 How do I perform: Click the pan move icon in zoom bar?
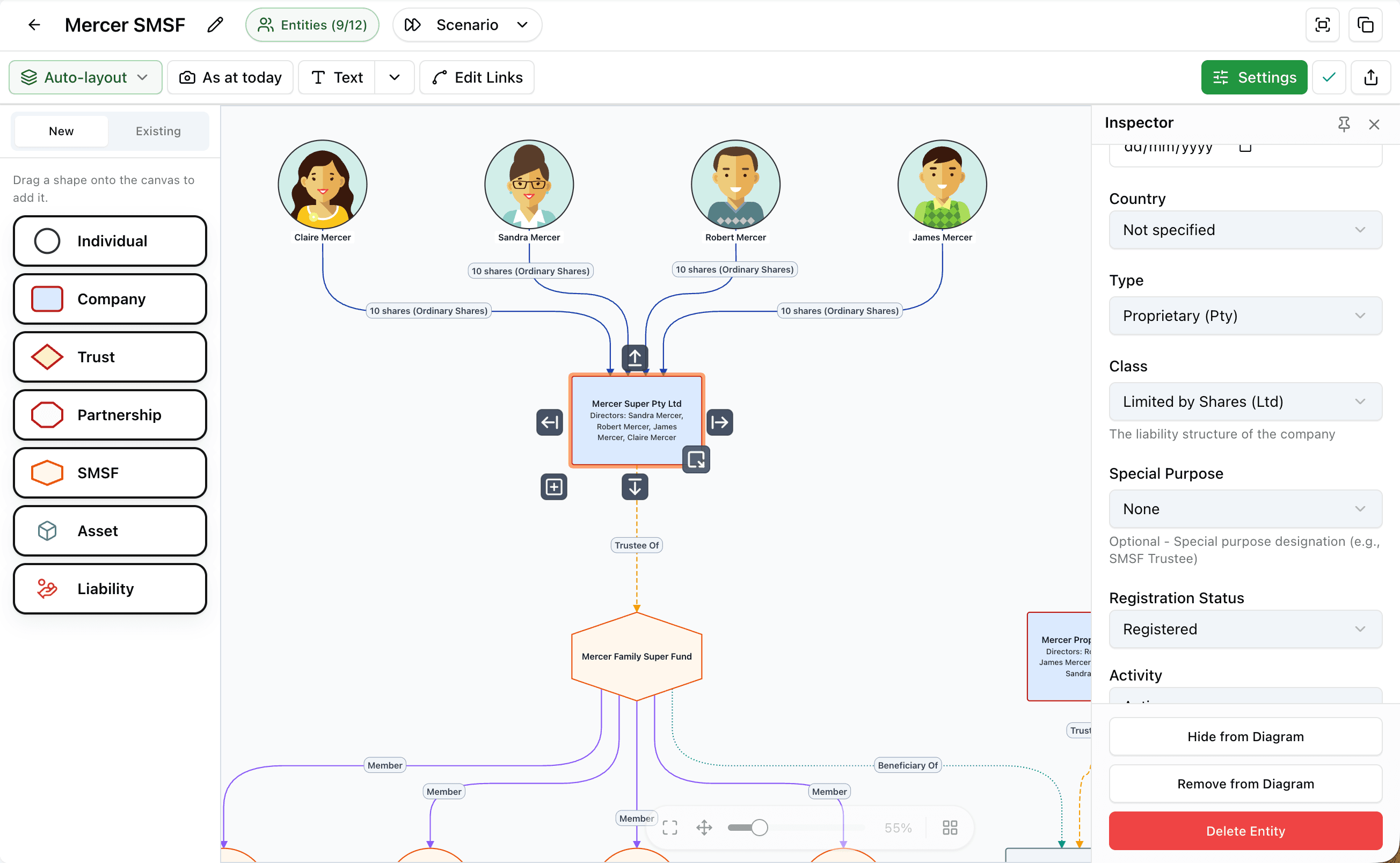pos(704,828)
